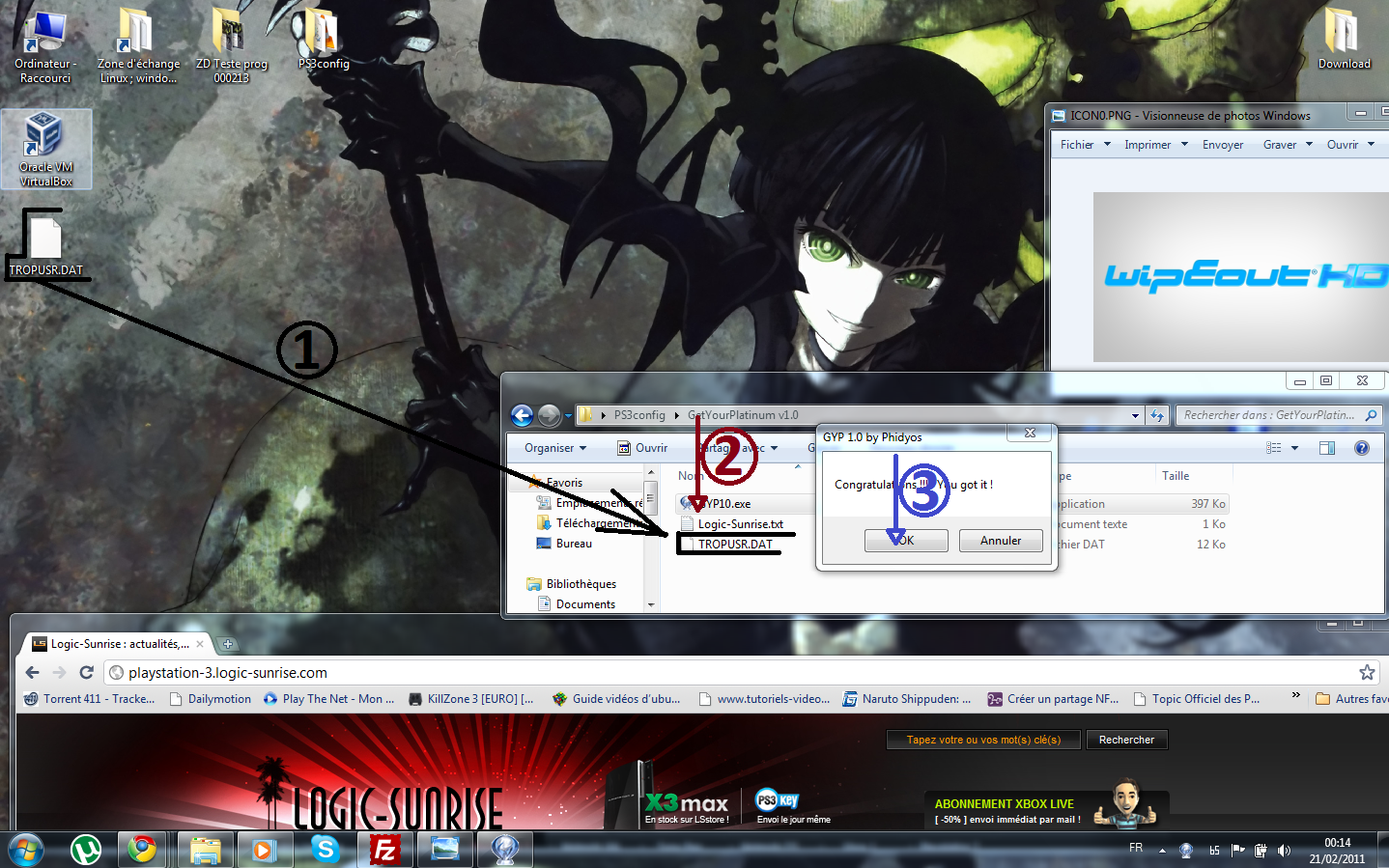The width and height of the screenshot is (1389, 868).
Task: Bookmark this page with the star icon
Action: (x=1367, y=672)
